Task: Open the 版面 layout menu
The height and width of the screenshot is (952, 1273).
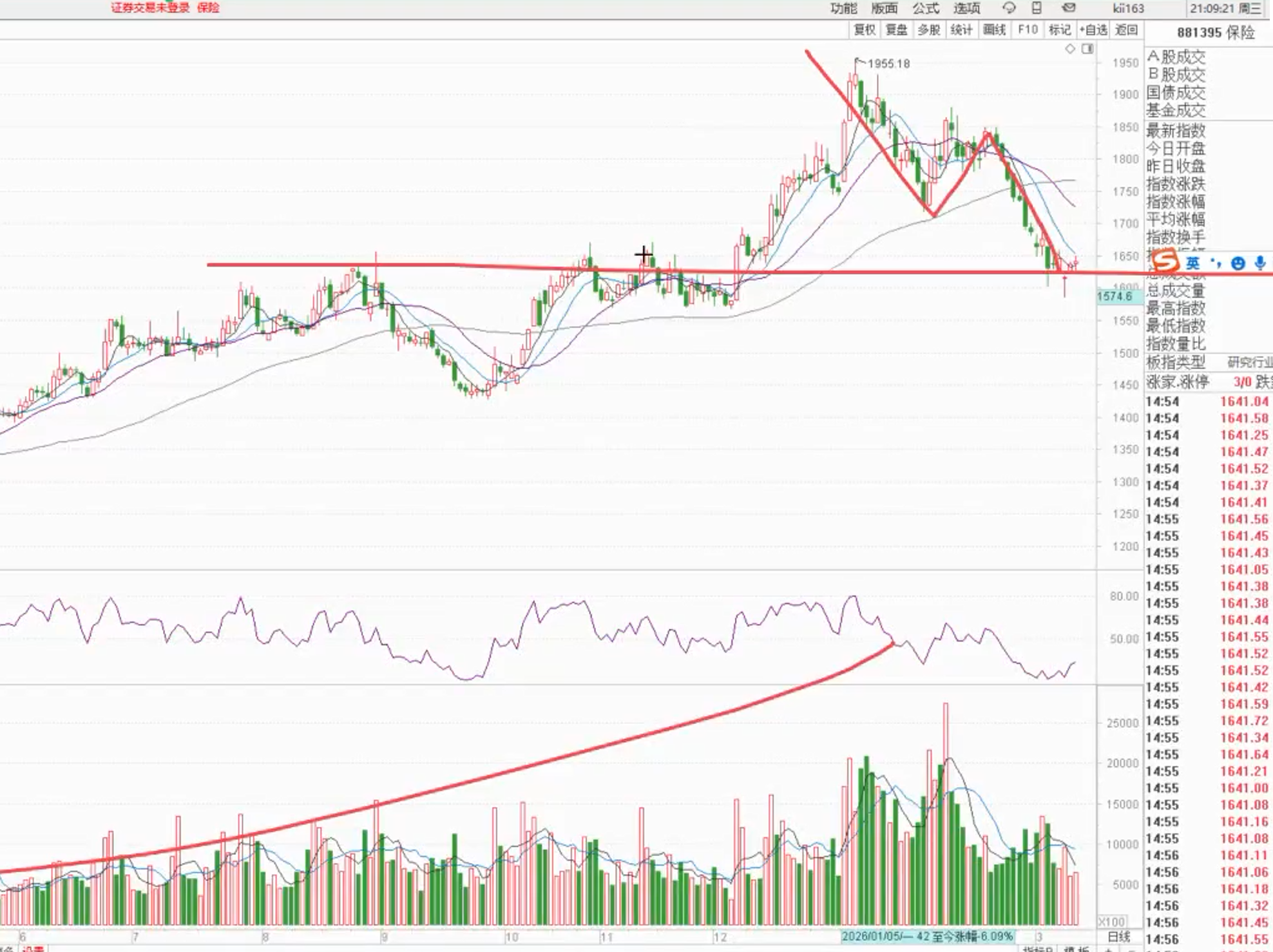Action: click(885, 8)
